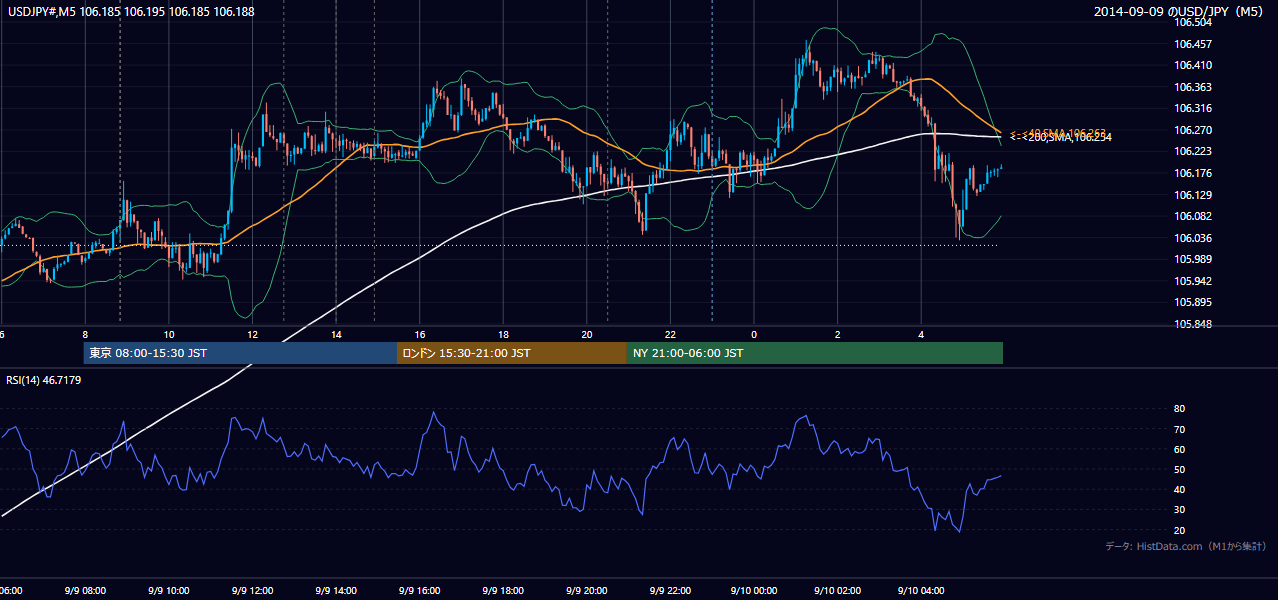Select the NY 21:00-06:00 JST session bar
This screenshot has width=1278, height=600.
pos(814,353)
